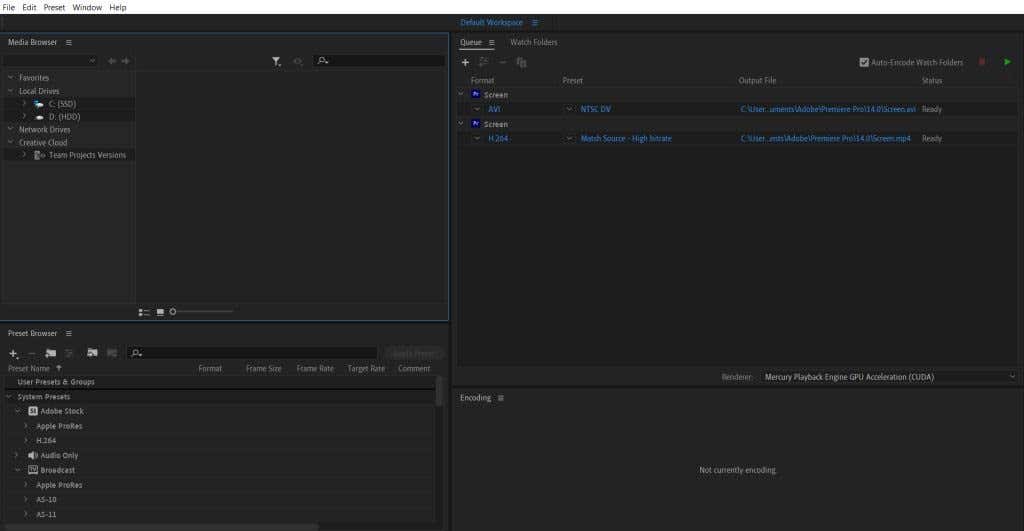Select the Queue tab
1024x531 pixels.
click(470, 42)
